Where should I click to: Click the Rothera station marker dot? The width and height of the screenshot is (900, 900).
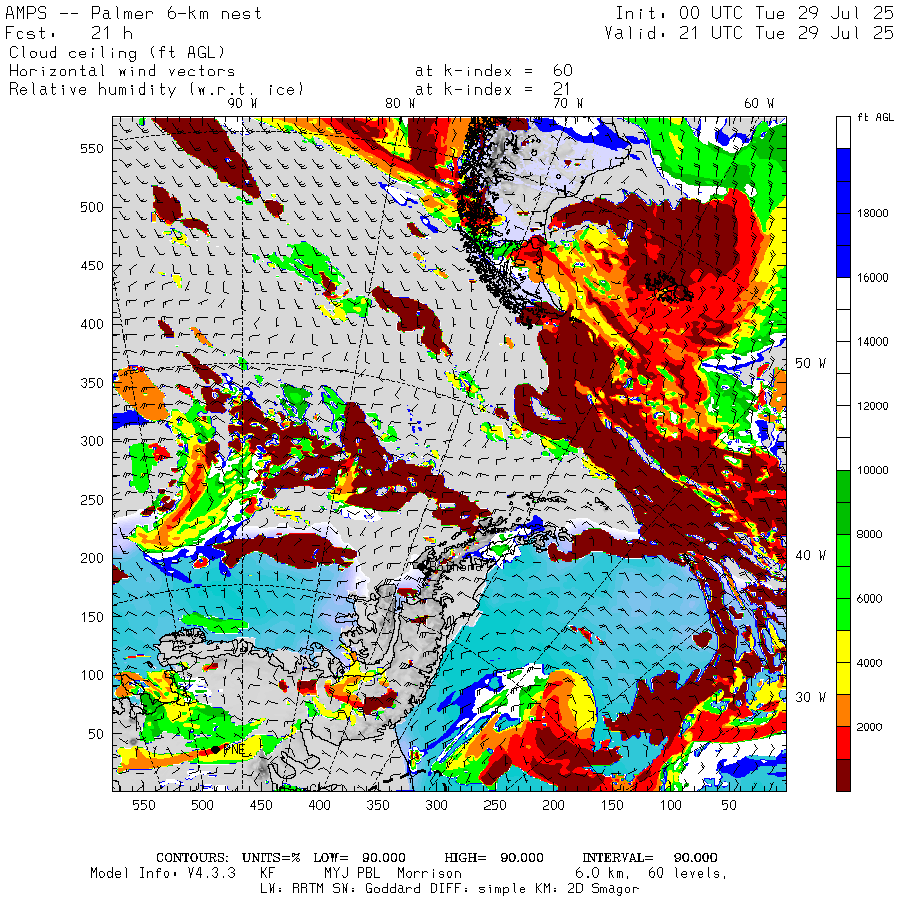pyautogui.click(x=421, y=567)
